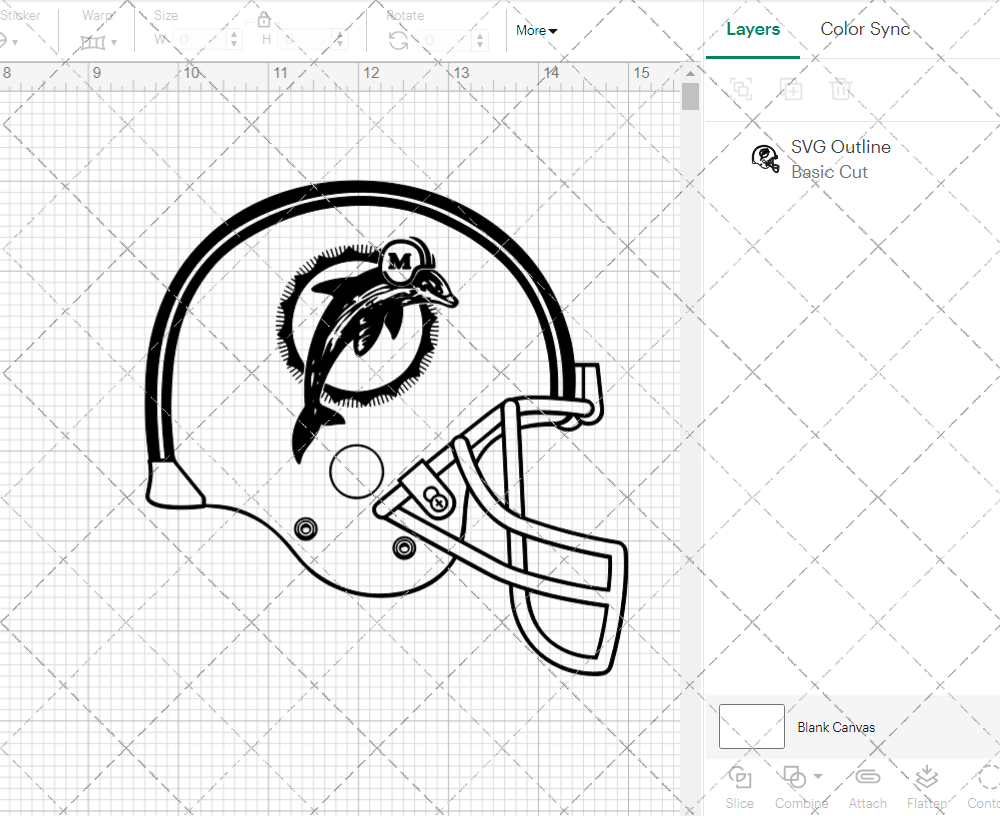
Task: Click the group/add icon in the Layers panel
Action: click(740, 89)
